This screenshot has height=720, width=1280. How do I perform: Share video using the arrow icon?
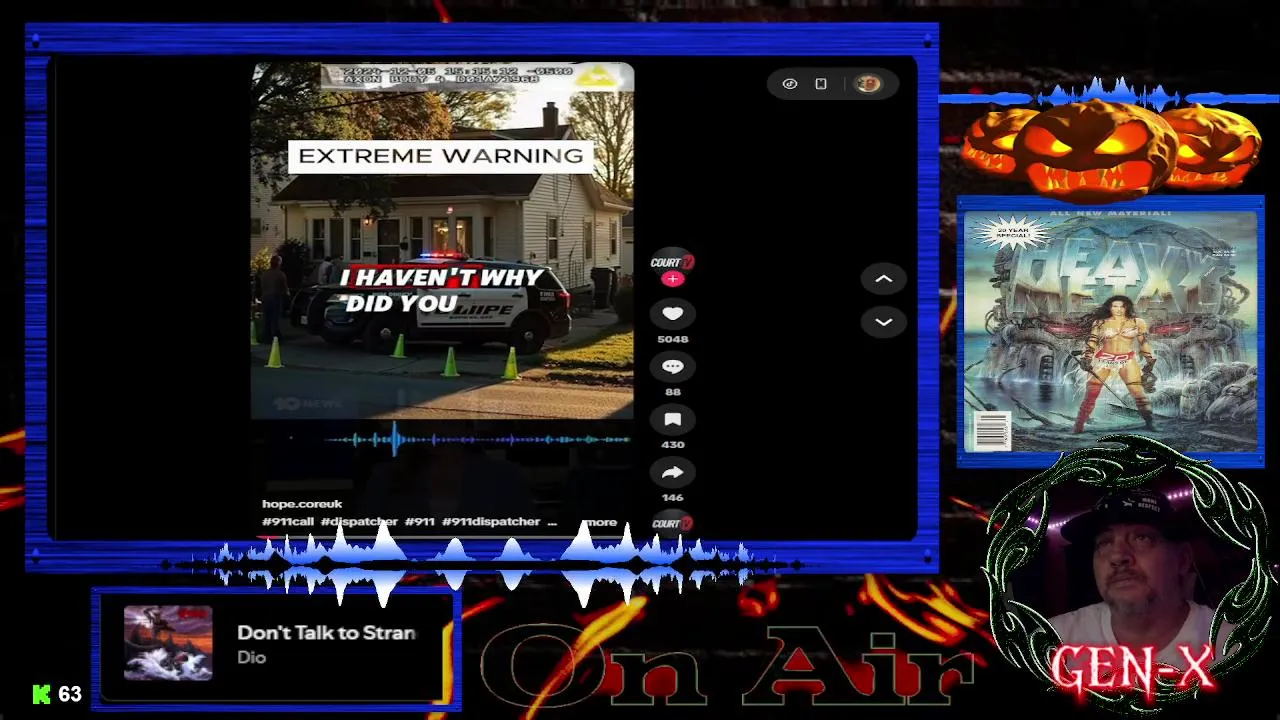[x=672, y=473]
